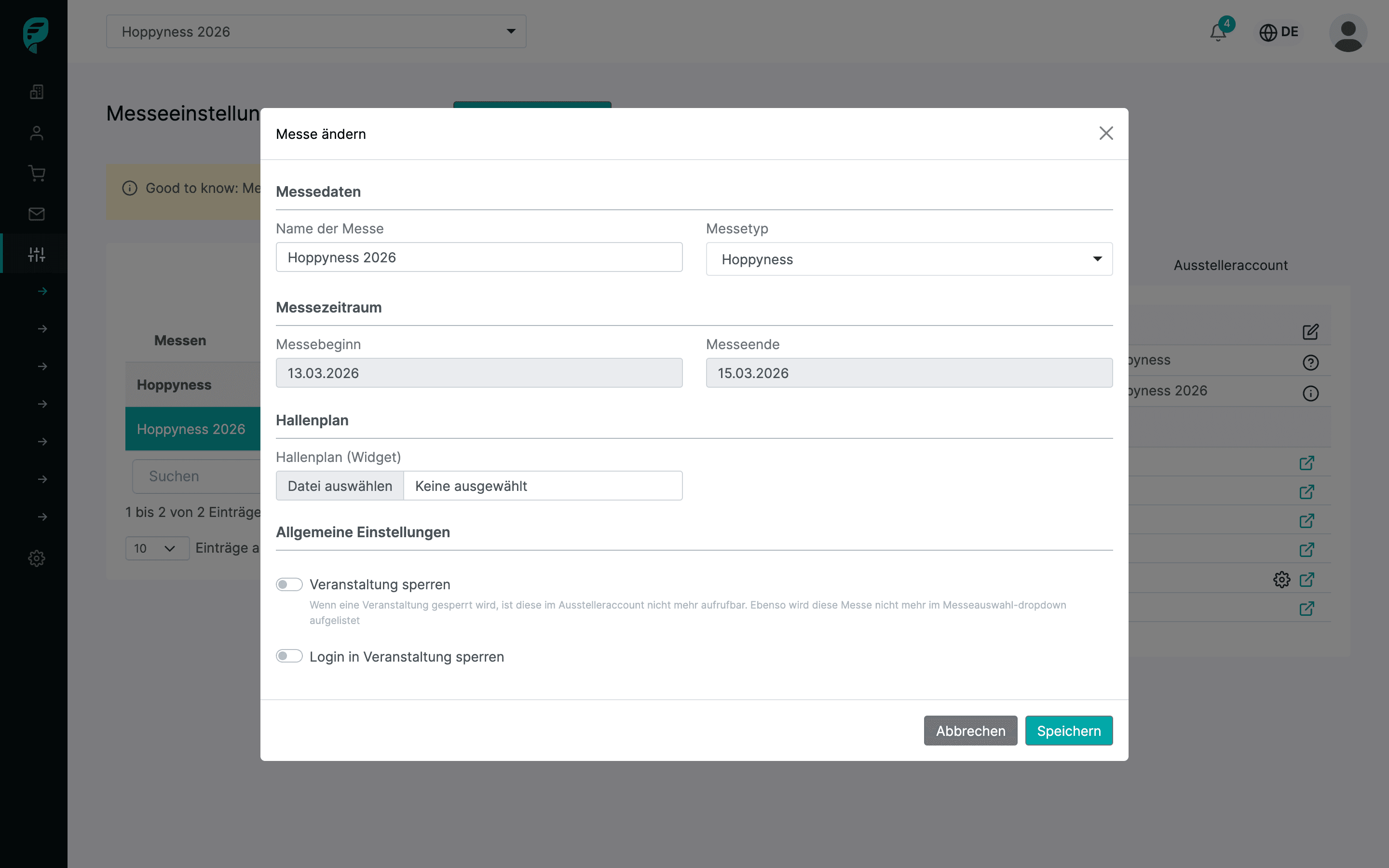Viewport: 1389px width, 868px height.
Task: Open the user profile avatar
Action: tap(1348, 33)
